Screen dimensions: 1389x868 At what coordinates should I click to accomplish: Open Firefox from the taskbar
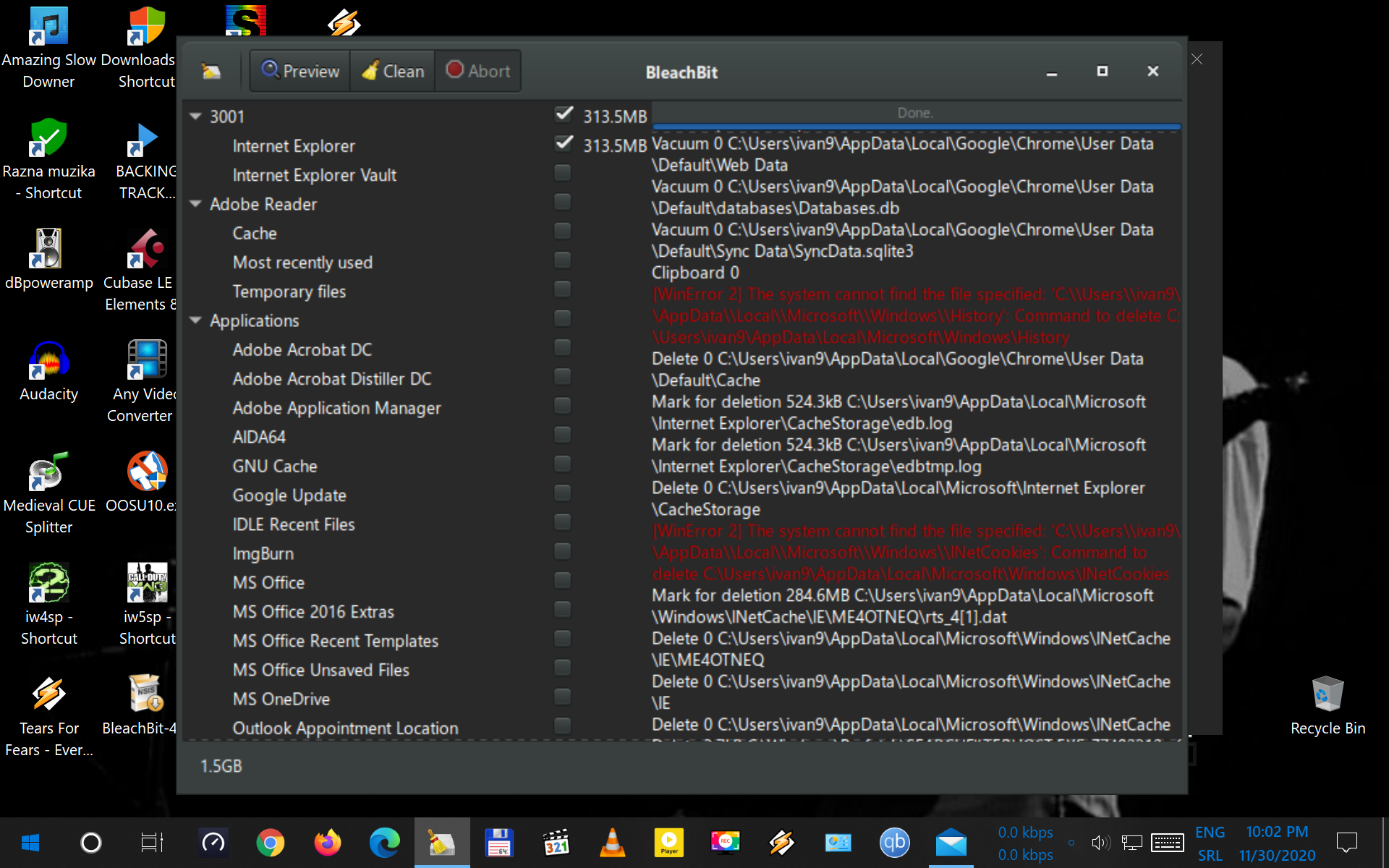(327, 842)
